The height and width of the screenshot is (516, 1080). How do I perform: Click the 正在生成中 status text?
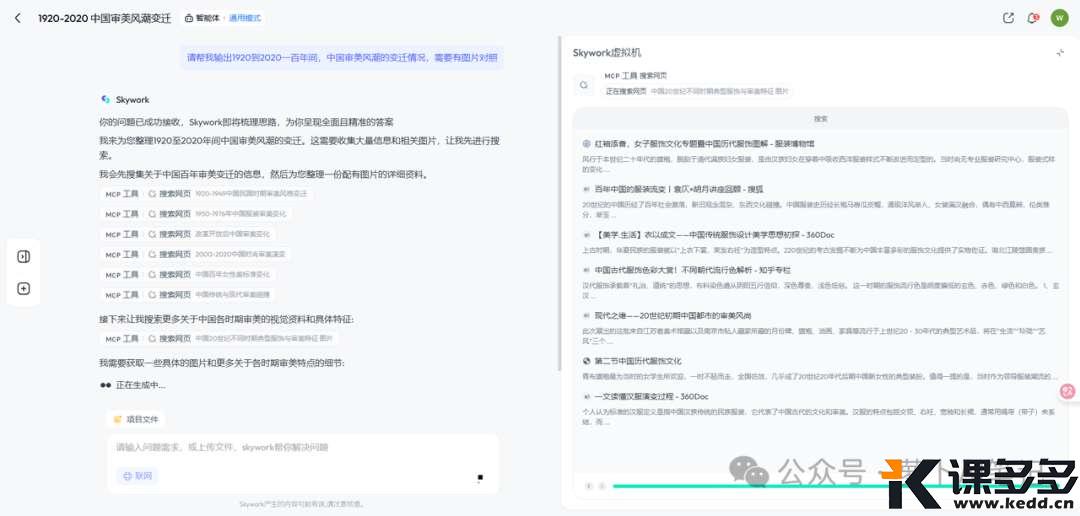[x=141, y=385]
